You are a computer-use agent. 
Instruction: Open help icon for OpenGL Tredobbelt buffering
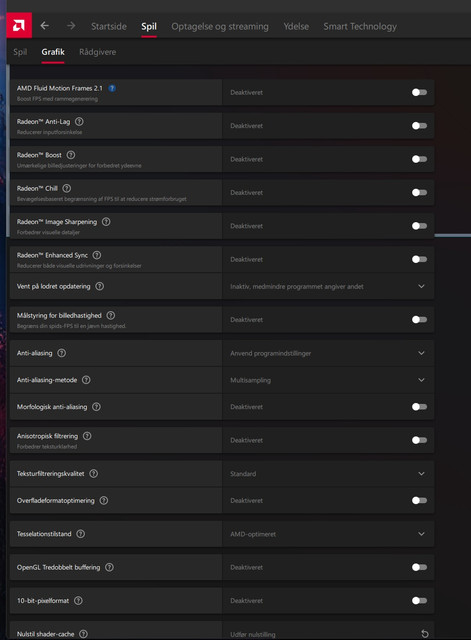tap(109, 567)
